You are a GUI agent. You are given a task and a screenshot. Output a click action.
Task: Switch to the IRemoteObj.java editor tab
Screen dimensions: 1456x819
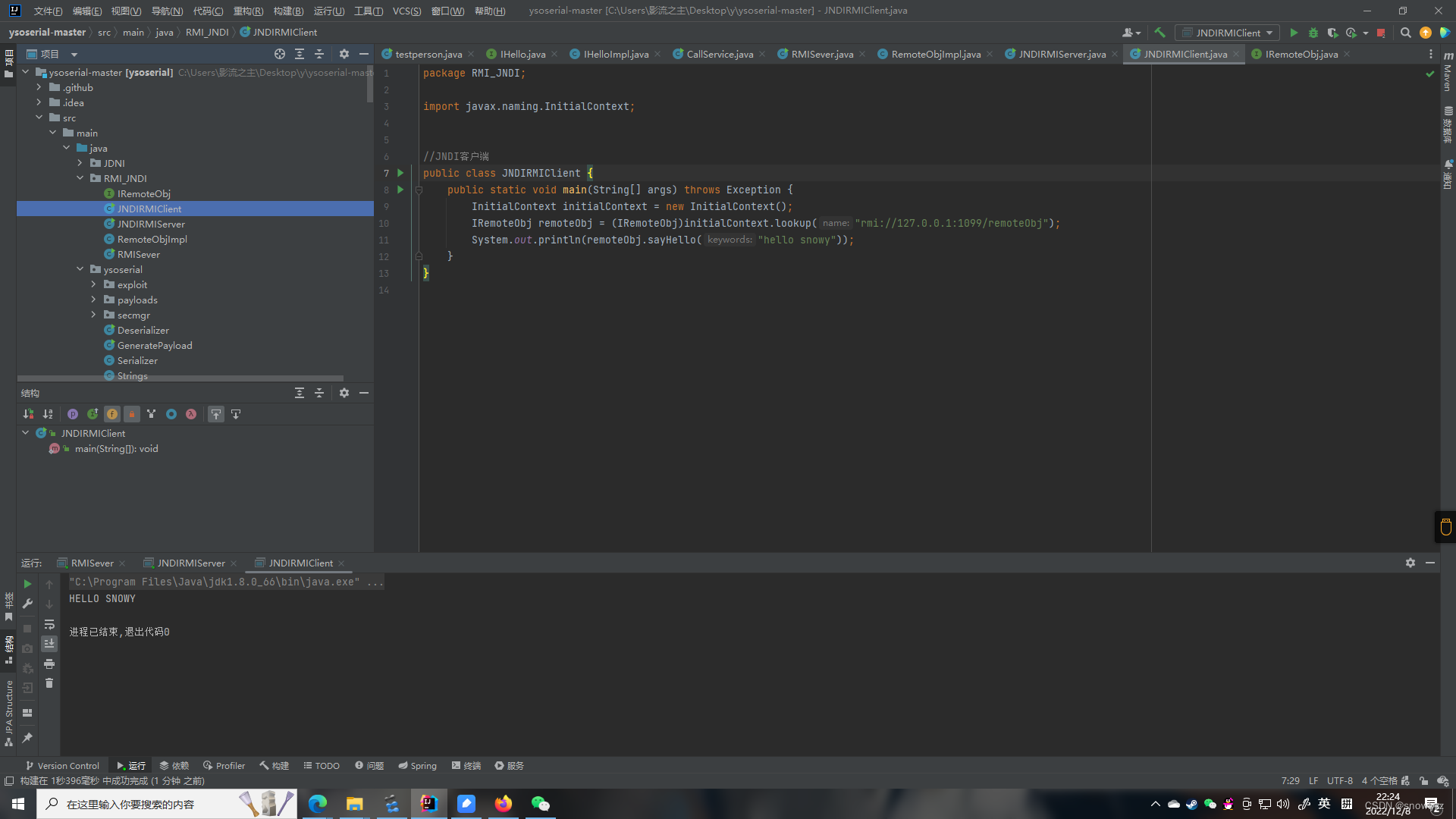tap(1301, 54)
